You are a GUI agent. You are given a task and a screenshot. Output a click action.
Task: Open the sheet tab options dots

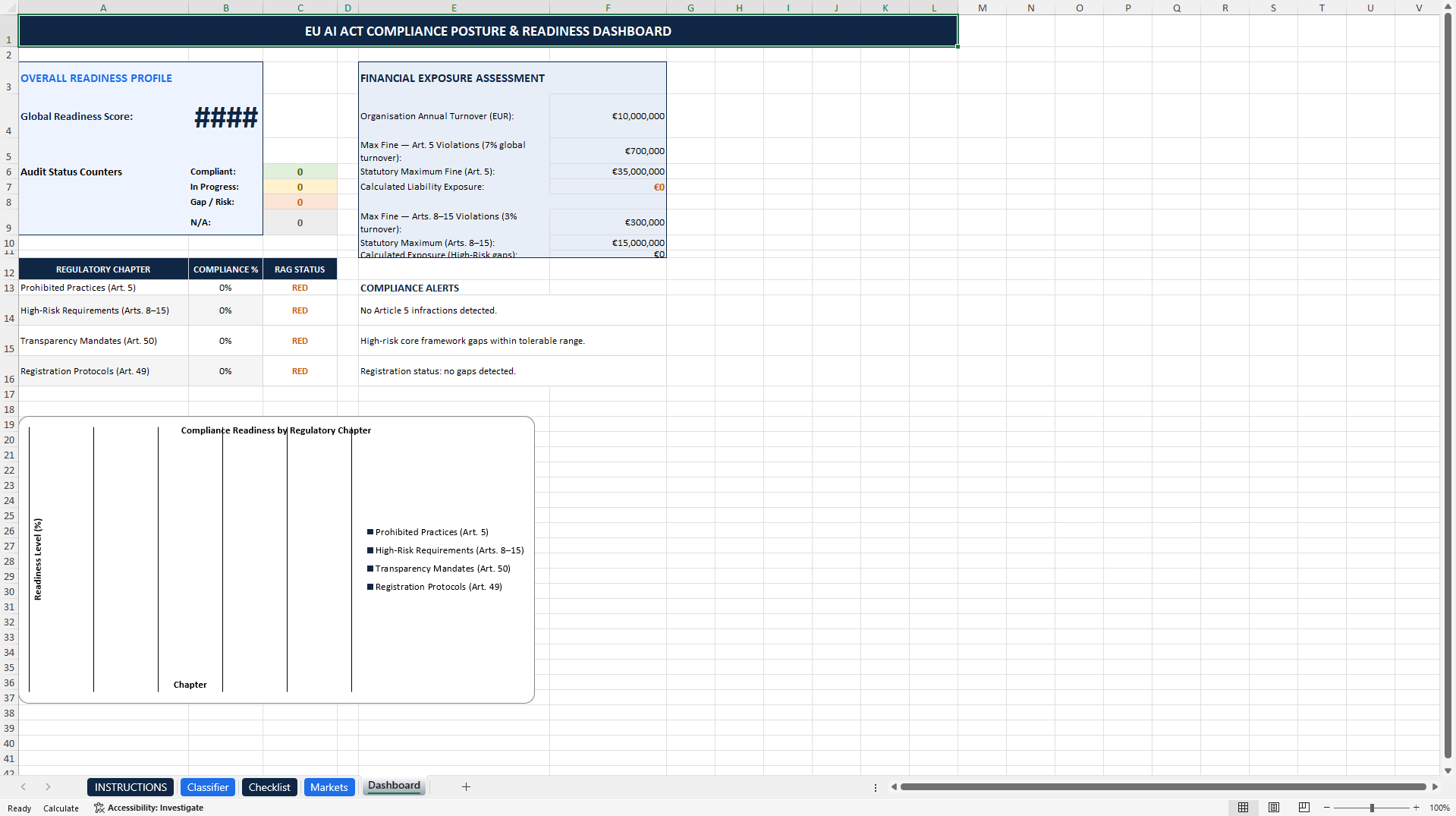(x=875, y=787)
